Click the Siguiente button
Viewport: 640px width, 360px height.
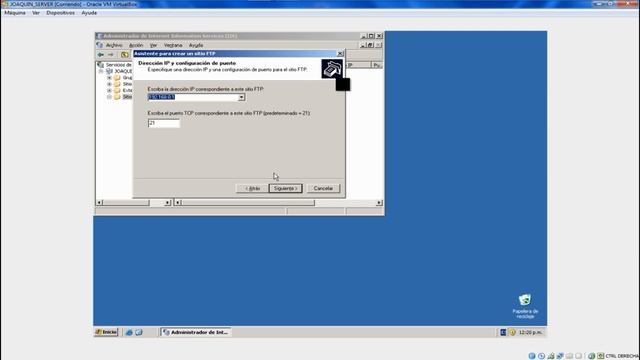click(x=285, y=188)
